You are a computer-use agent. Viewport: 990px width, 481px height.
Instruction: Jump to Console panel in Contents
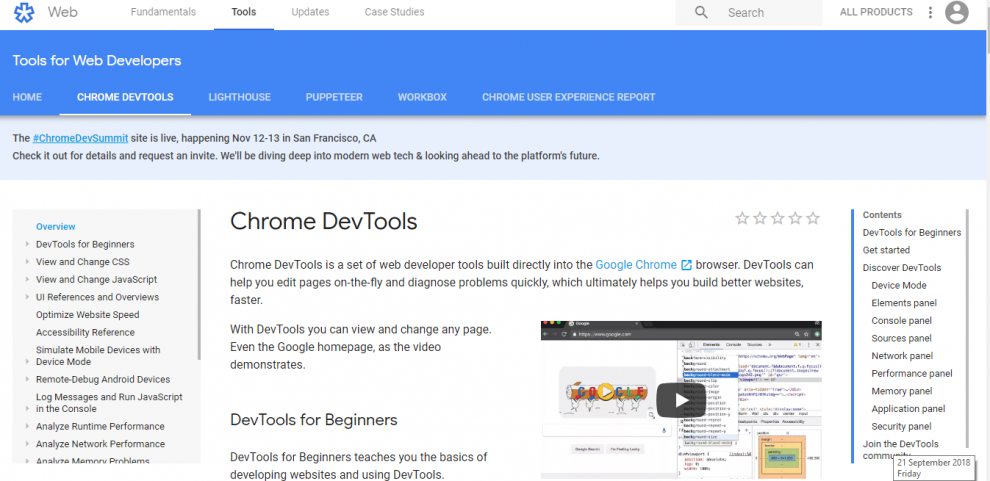click(x=903, y=320)
